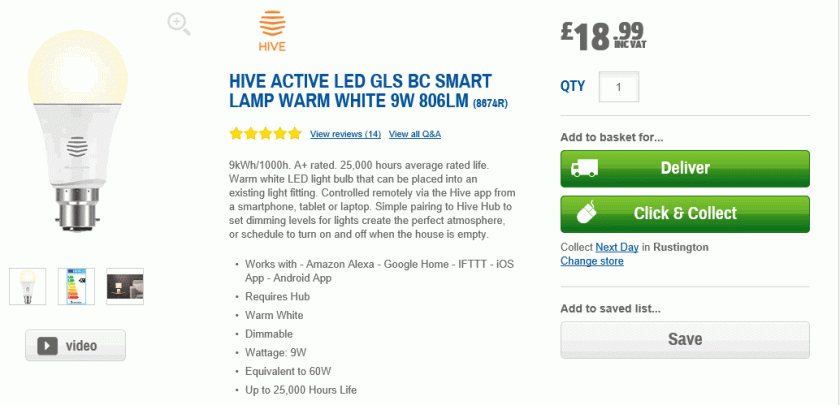This screenshot has width=840, height=405.
Task: Open View all Q&A link
Action: [x=415, y=134]
